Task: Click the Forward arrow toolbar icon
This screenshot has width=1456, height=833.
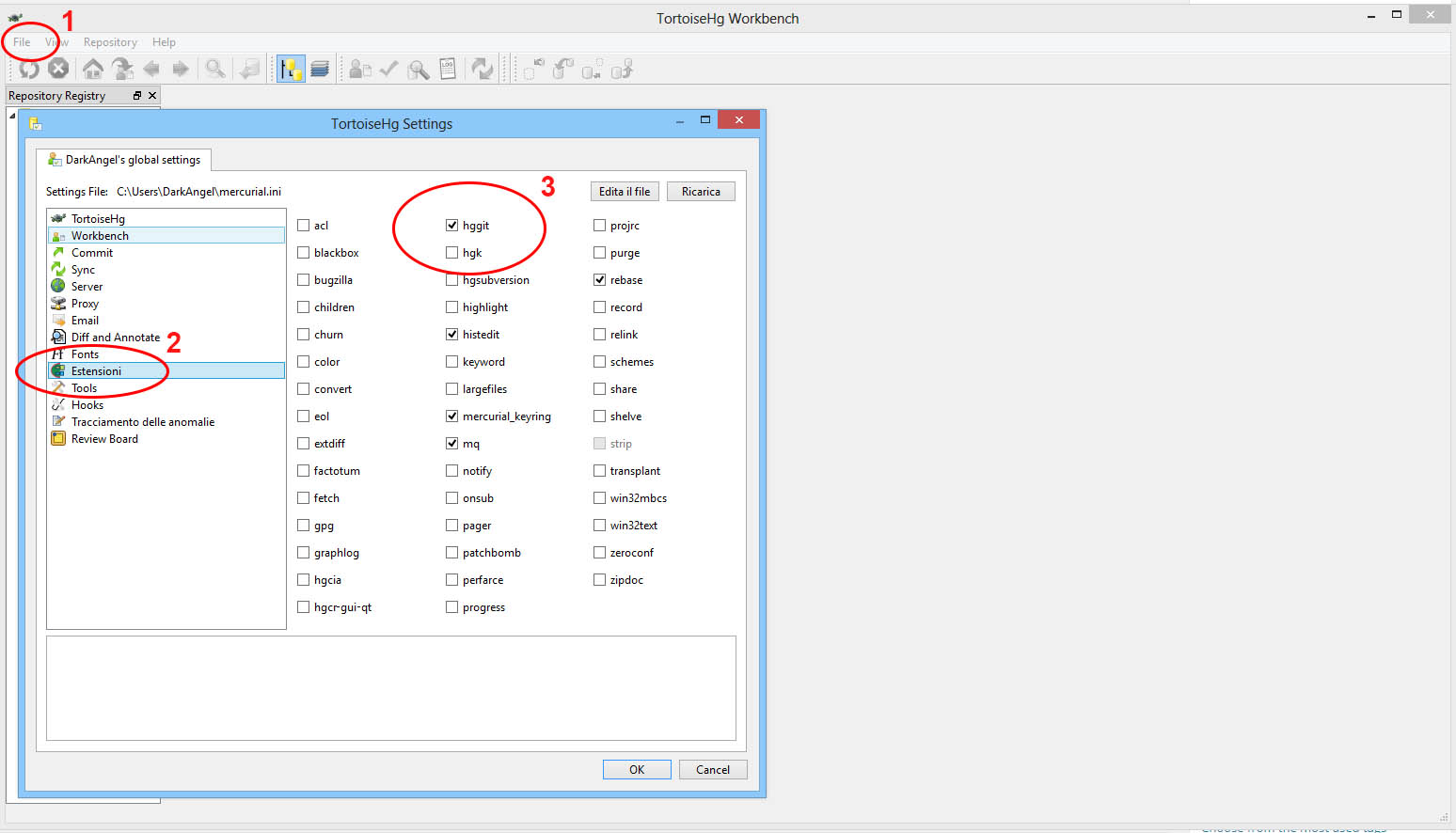Action: coord(181,69)
